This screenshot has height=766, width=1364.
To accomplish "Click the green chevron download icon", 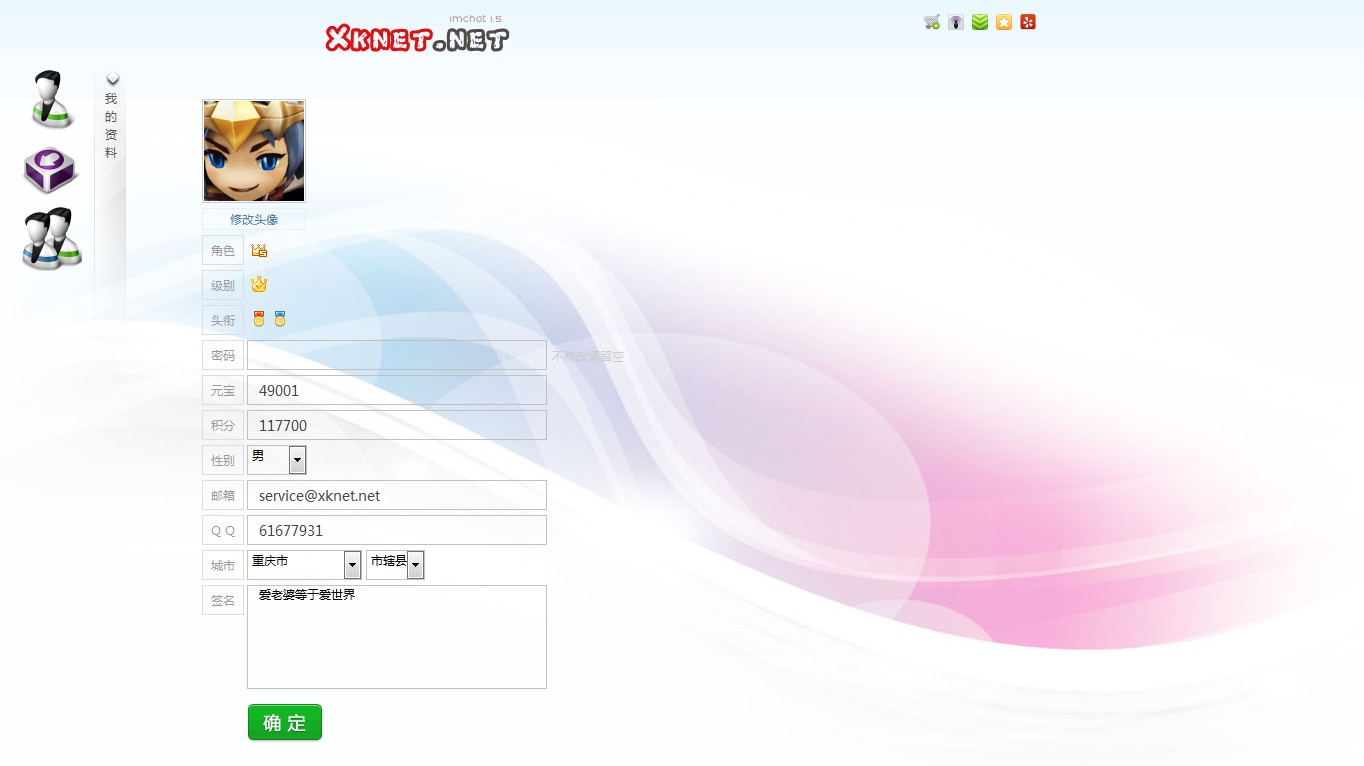I will [980, 22].
